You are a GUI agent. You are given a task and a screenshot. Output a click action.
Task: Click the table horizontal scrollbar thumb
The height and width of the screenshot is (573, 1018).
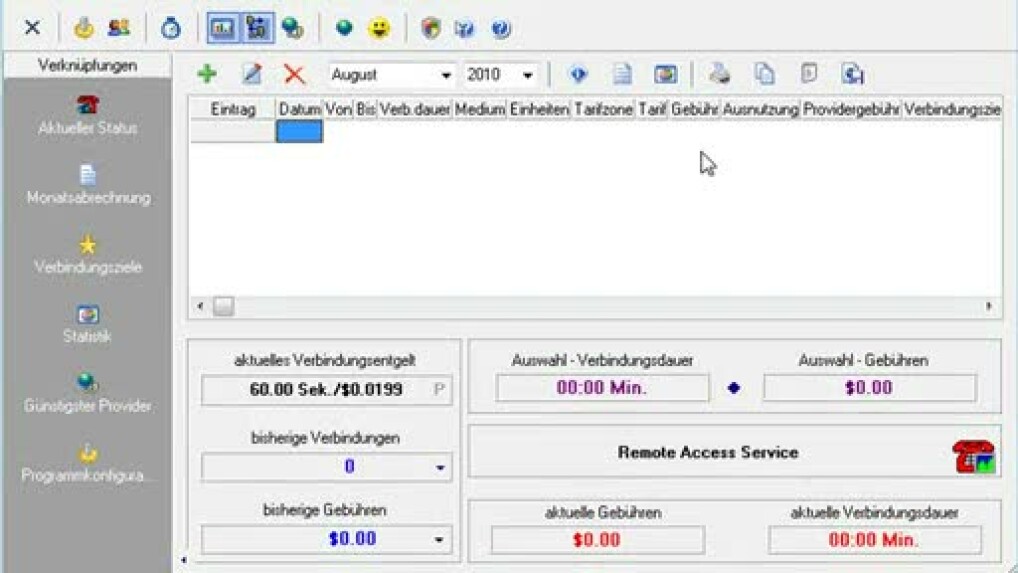[x=223, y=306]
